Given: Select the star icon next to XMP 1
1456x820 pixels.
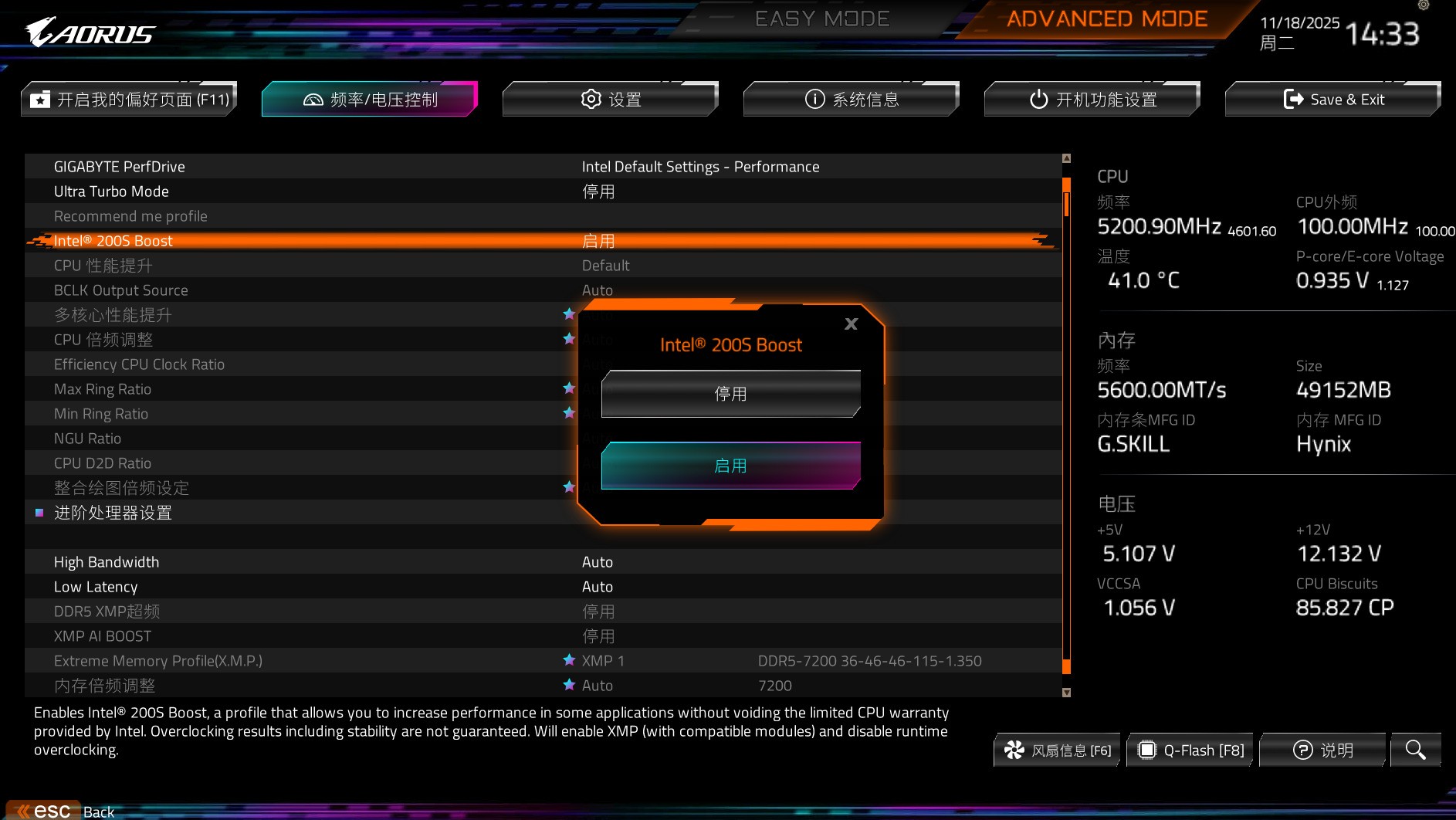Looking at the screenshot, I should (x=568, y=660).
